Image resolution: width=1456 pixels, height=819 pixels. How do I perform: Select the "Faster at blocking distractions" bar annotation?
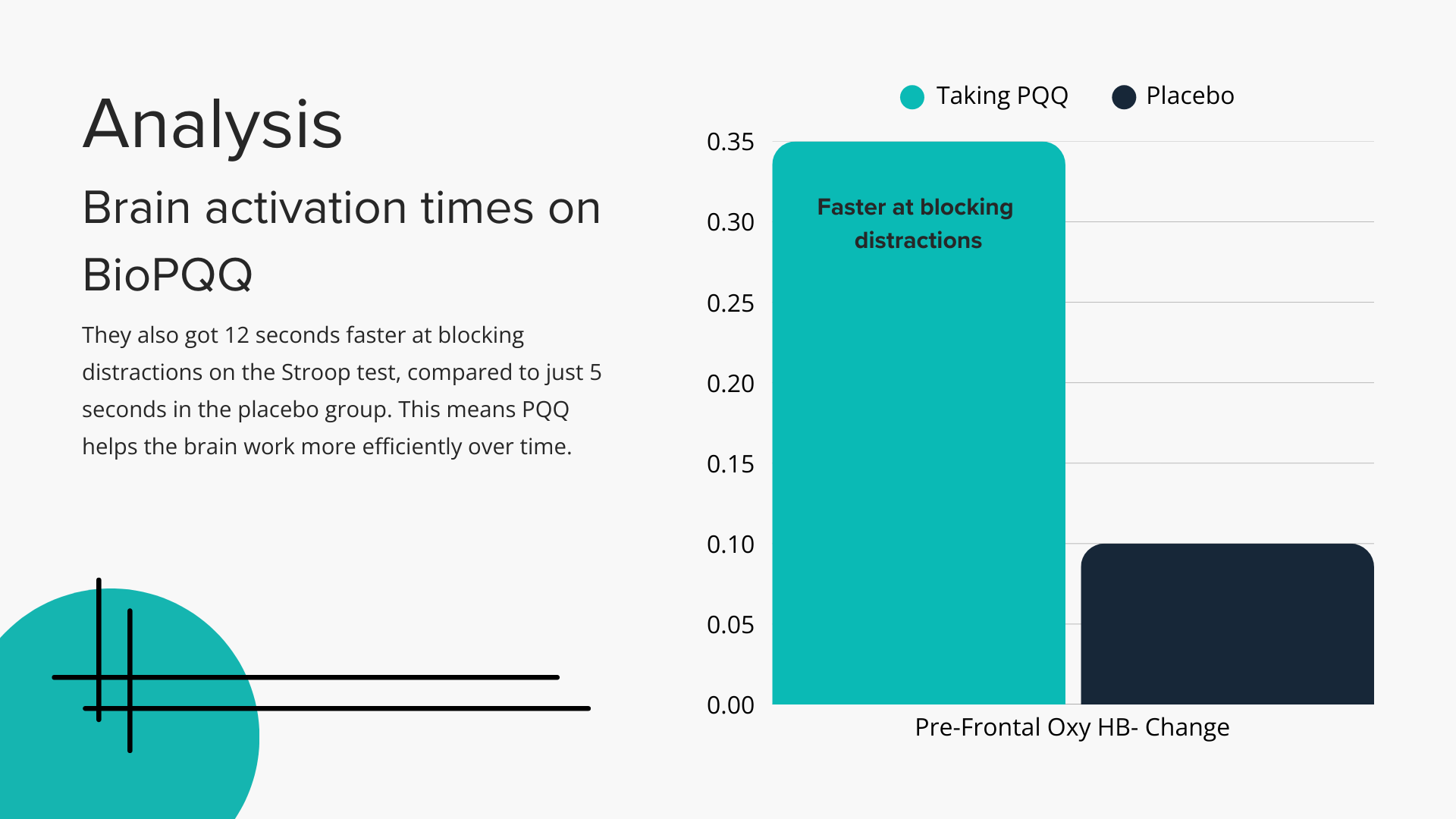pos(915,224)
